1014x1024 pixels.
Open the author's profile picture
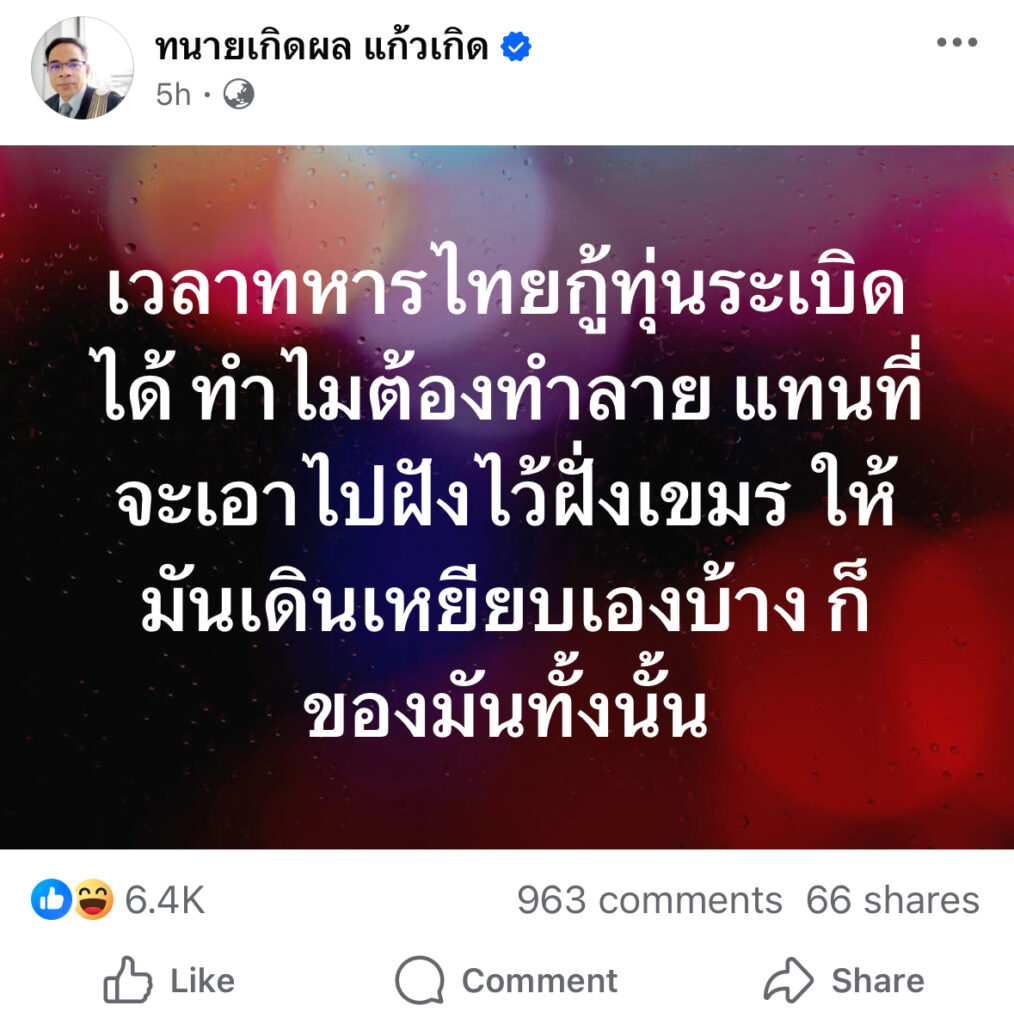82,68
